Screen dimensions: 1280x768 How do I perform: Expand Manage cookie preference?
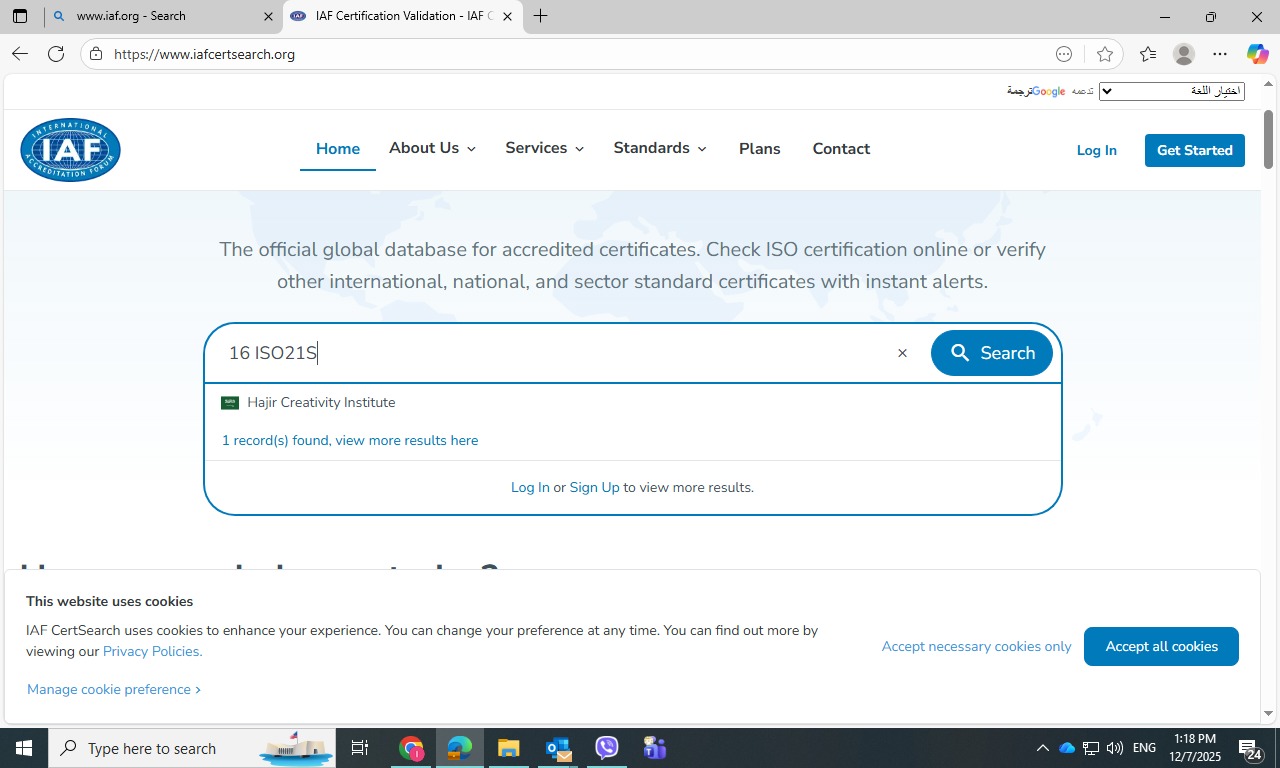pyautogui.click(x=113, y=689)
